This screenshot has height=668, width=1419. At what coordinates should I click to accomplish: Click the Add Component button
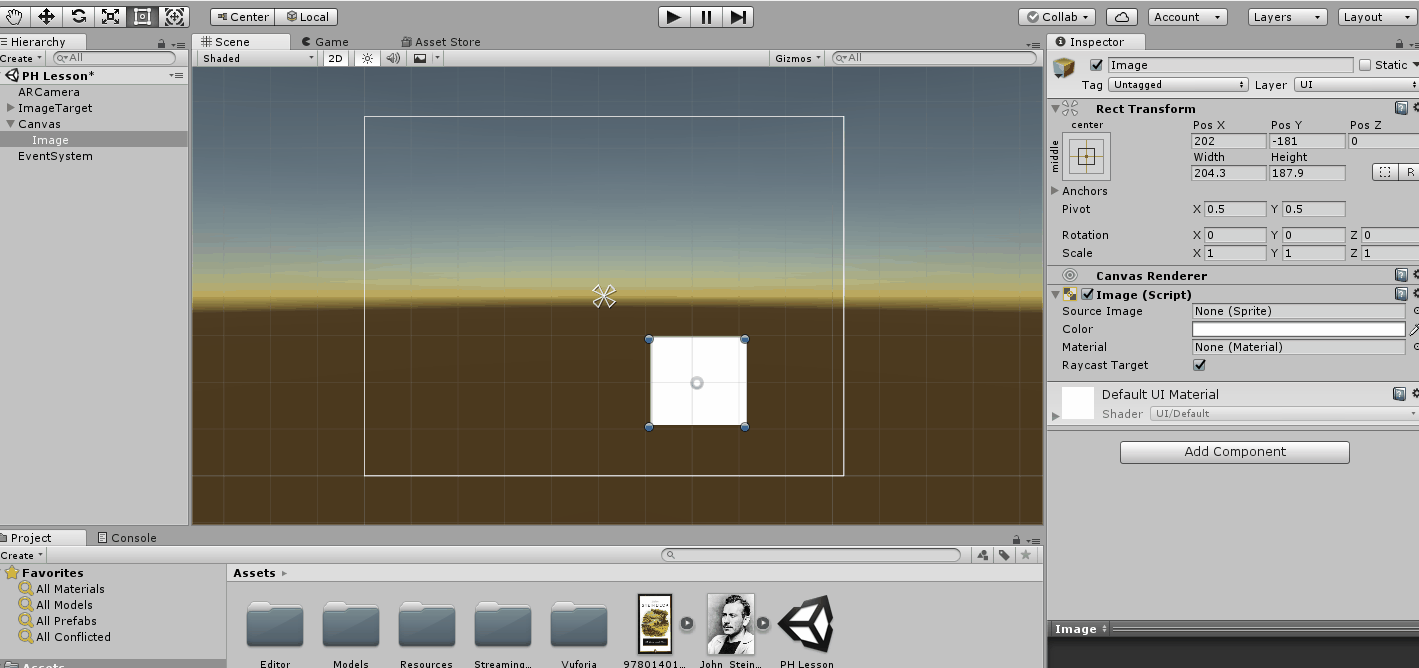[x=1234, y=452]
